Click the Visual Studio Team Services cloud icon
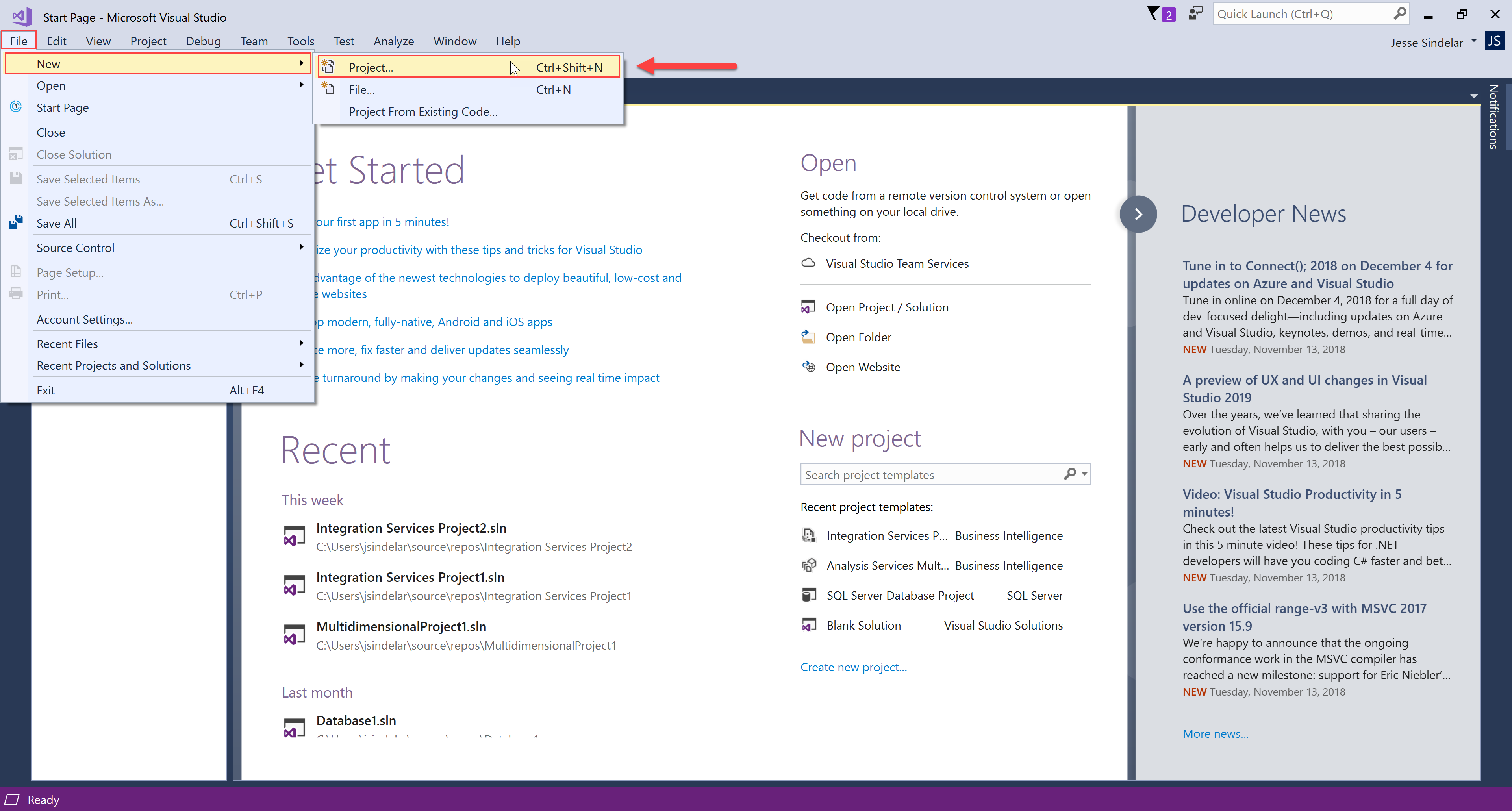Screen dimensions: 1512x811 (808, 263)
